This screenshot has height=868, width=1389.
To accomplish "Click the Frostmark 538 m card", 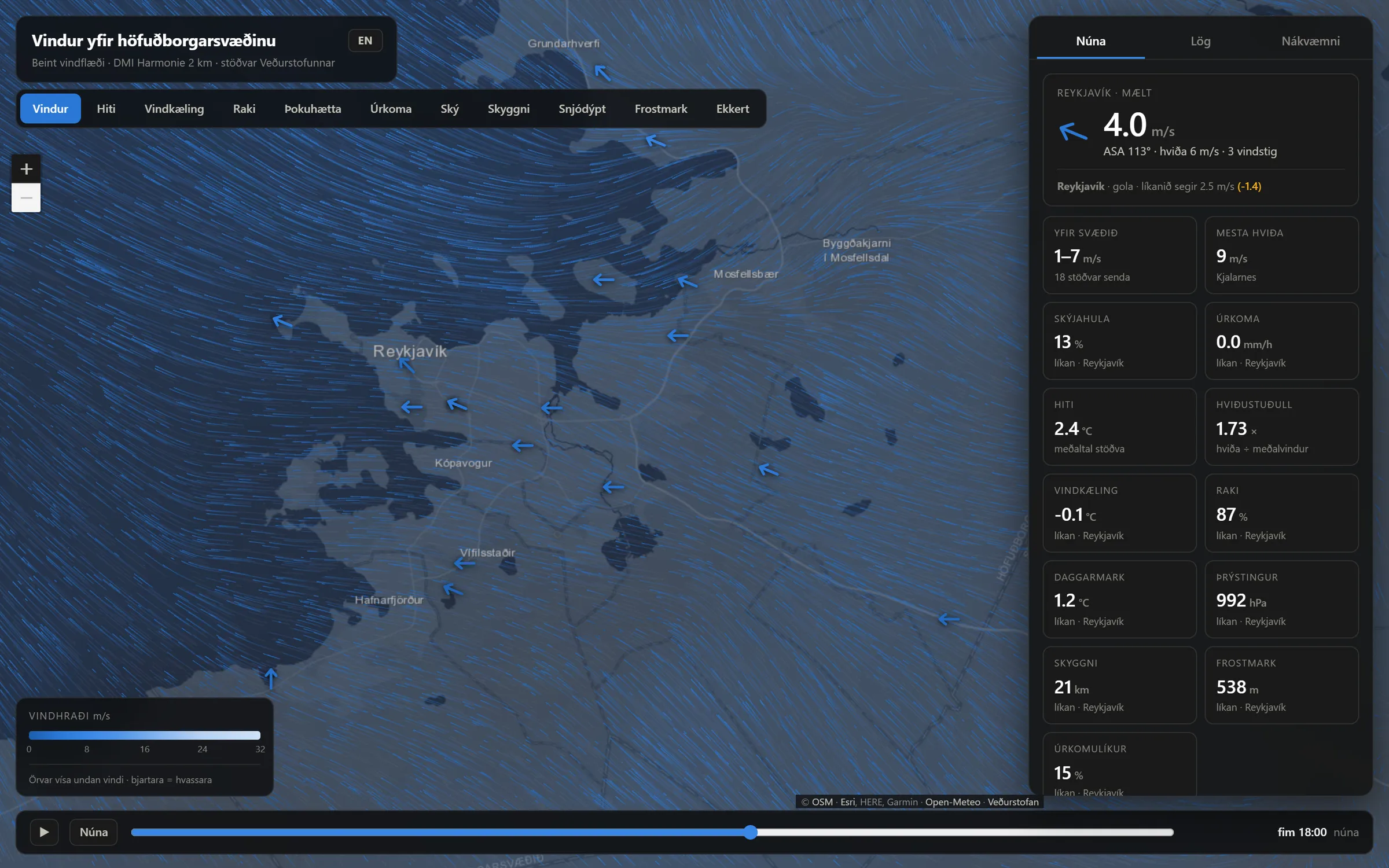I will [1281, 685].
